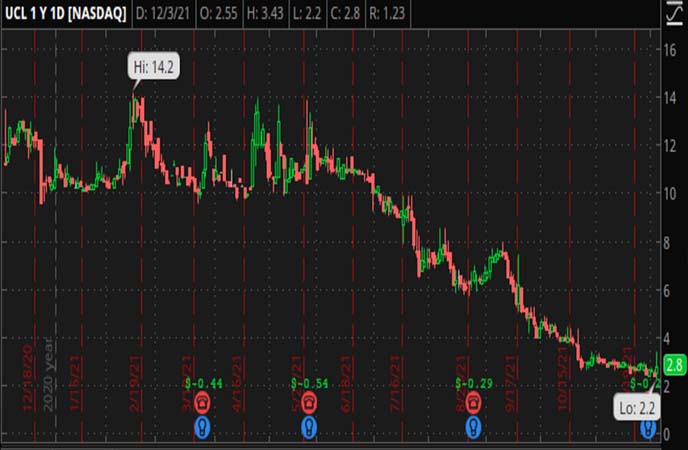The height and width of the screenshot is (450, 688).
Task: Click the 7/16/21 expiration date marker
Action: 396,384
